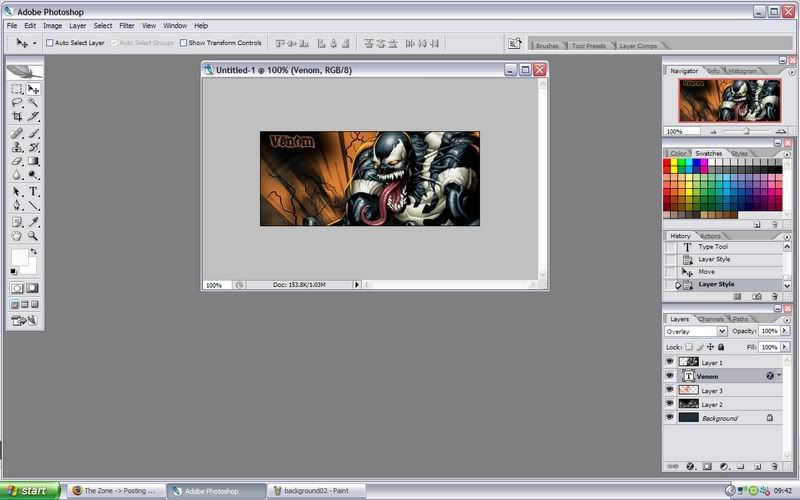800x500 pixels.
Task: Select the Lasso tool
Action: (x=17, y=103)
